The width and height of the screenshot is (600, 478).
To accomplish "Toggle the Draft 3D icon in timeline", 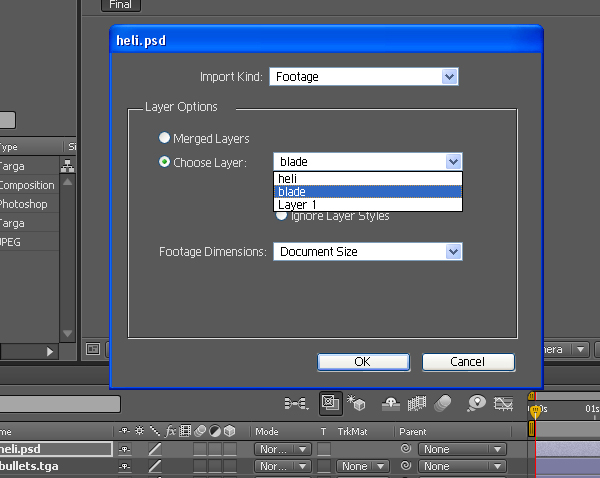I will pos(356,403).
